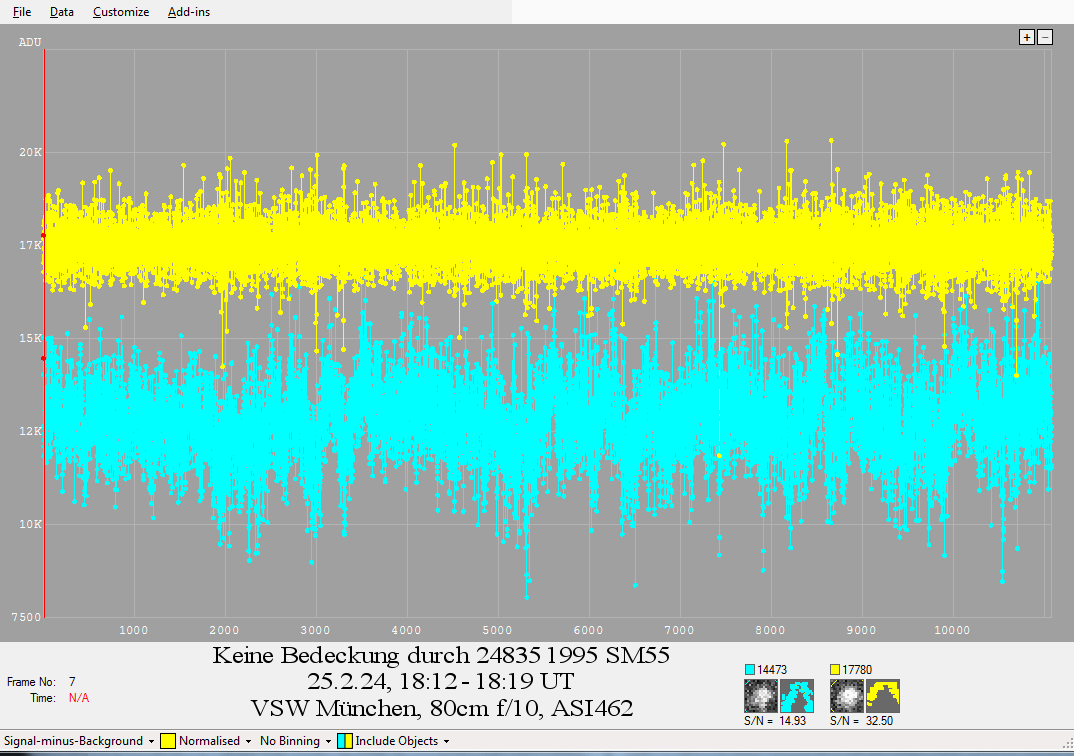Select the cyan star thumbnail image
Viewport: 1074px width, 756px height.
762,695
